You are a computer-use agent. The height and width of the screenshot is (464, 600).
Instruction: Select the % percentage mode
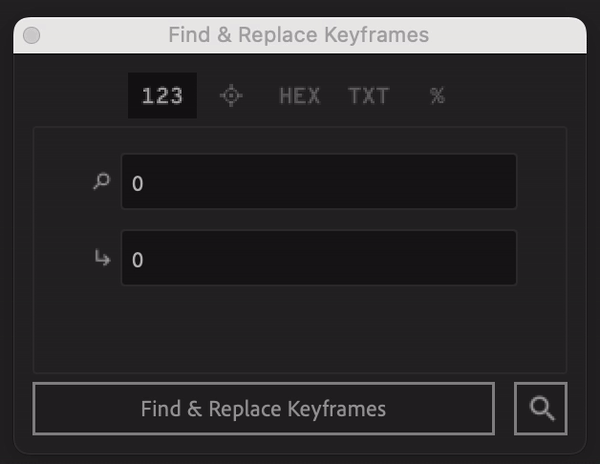pyautogui.click(x=437, y=95)
